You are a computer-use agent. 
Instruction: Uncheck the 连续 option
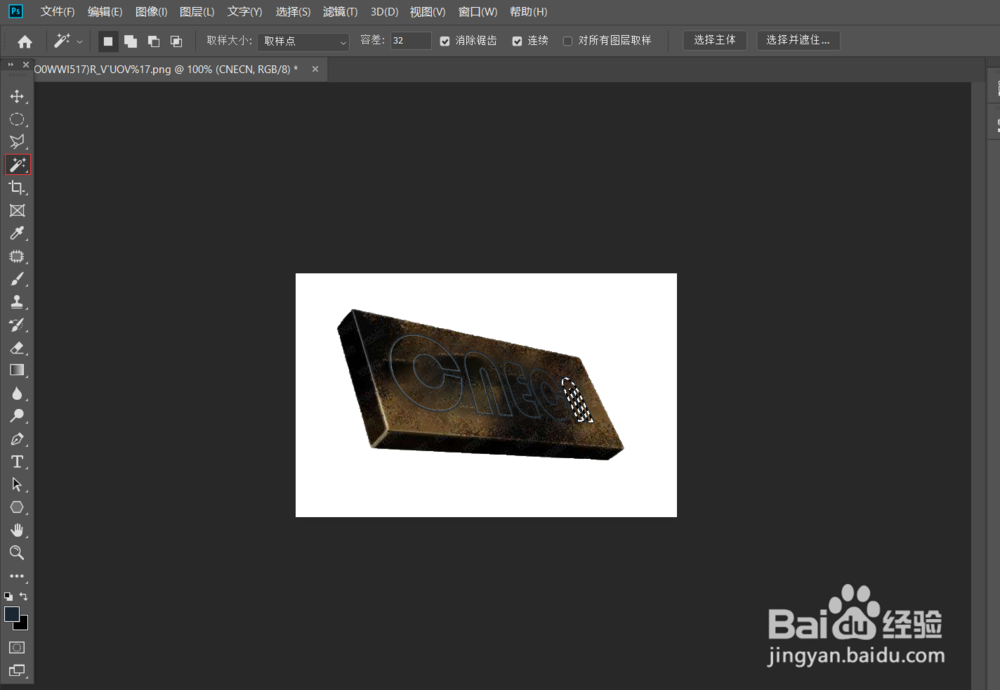pyautogui.click(x=516, y=40)
